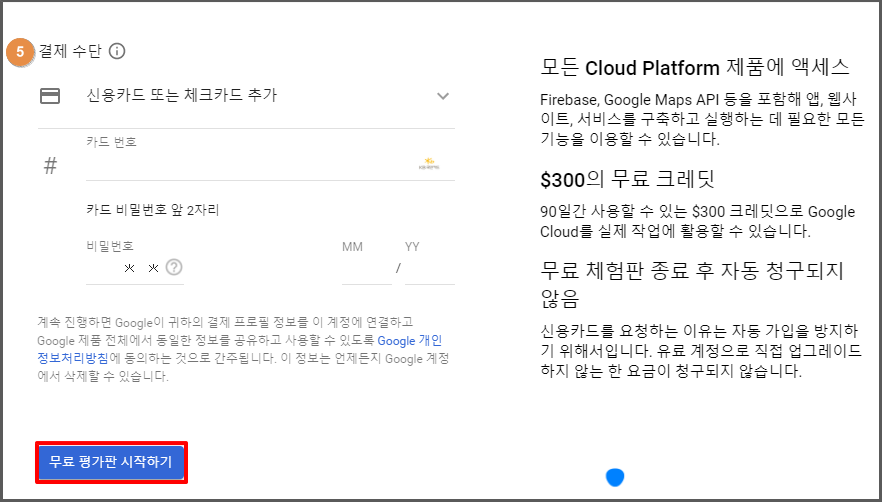Screen dimensions: 882x502
Task: Click the info icon beside 결제 수단
Action: coord(117,51)
